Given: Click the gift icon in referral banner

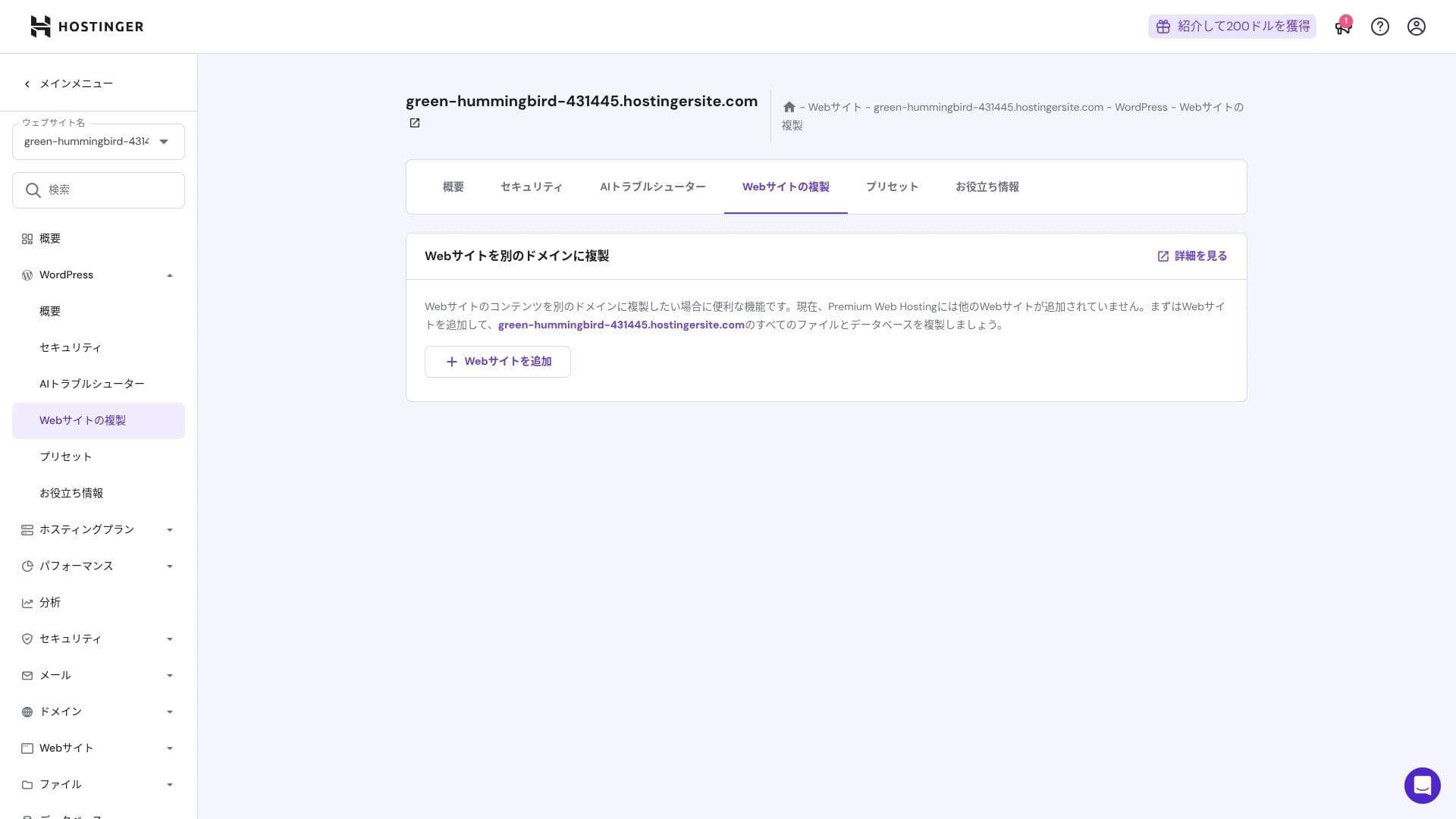Looking at the screenshot, I should 1163,27.
